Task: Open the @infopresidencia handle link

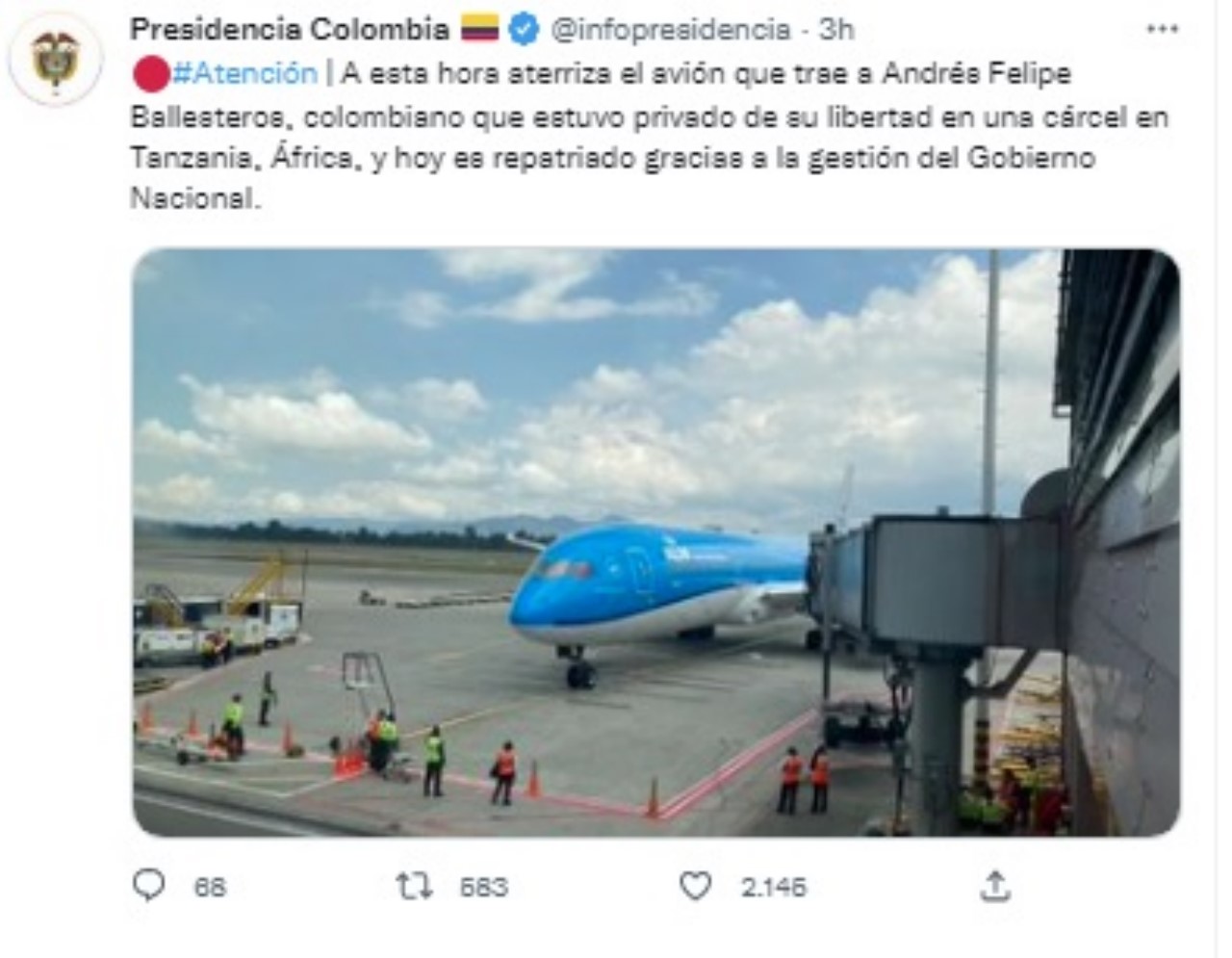Action: (670, 30)
